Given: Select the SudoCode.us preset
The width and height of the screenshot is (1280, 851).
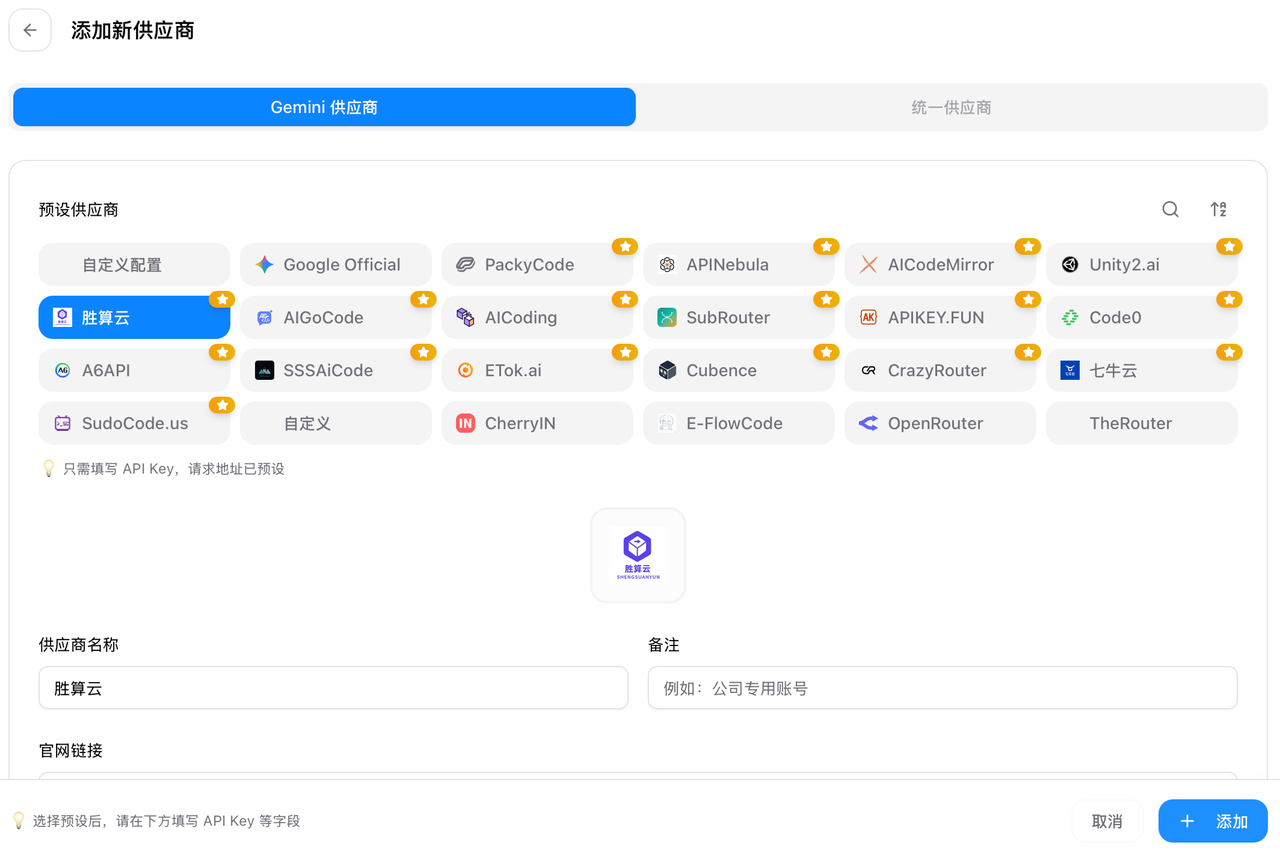Looking at the screenshot, I should (134, 424).
